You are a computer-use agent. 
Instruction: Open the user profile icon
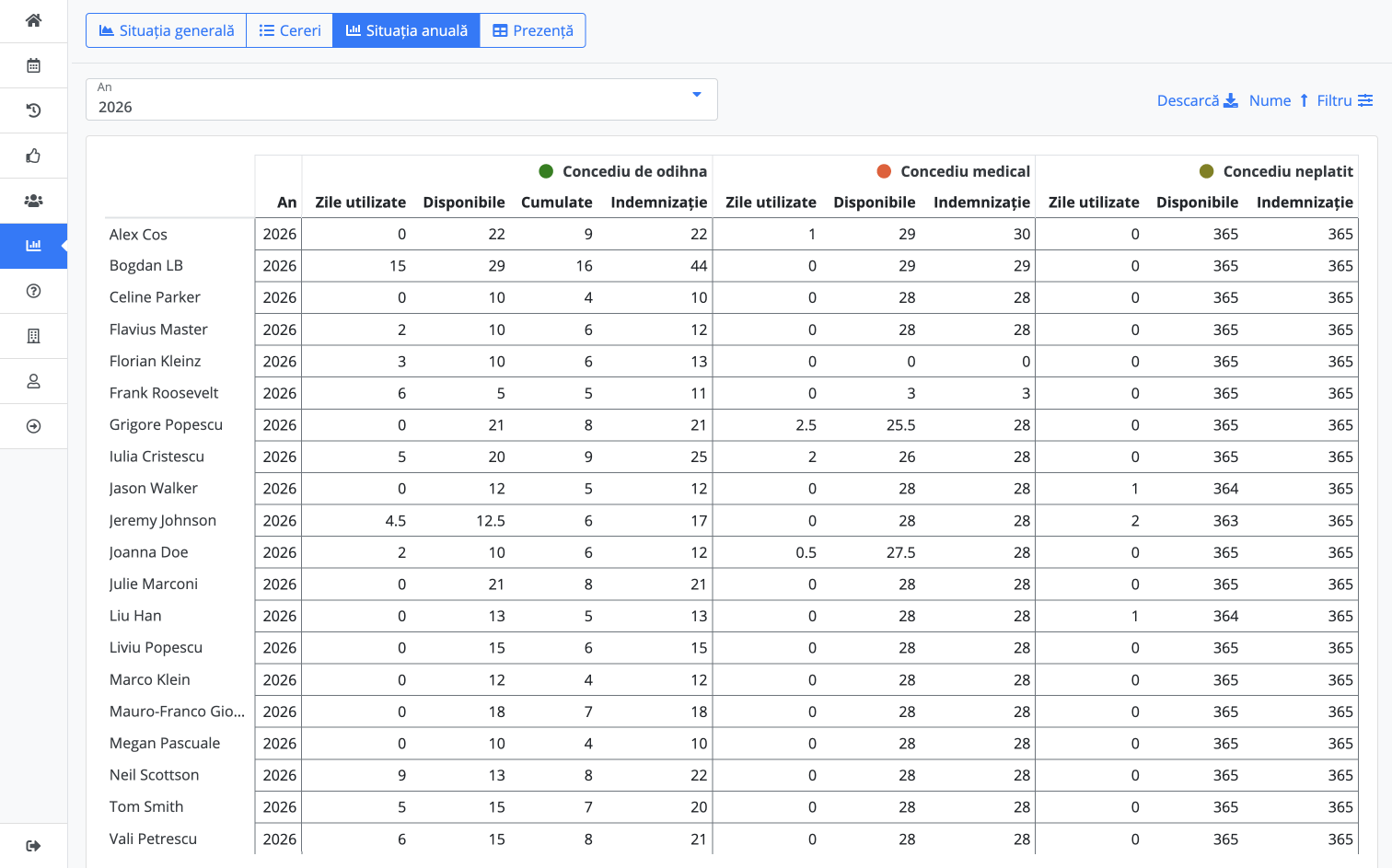pyautogui.click(x=33, y=381)
